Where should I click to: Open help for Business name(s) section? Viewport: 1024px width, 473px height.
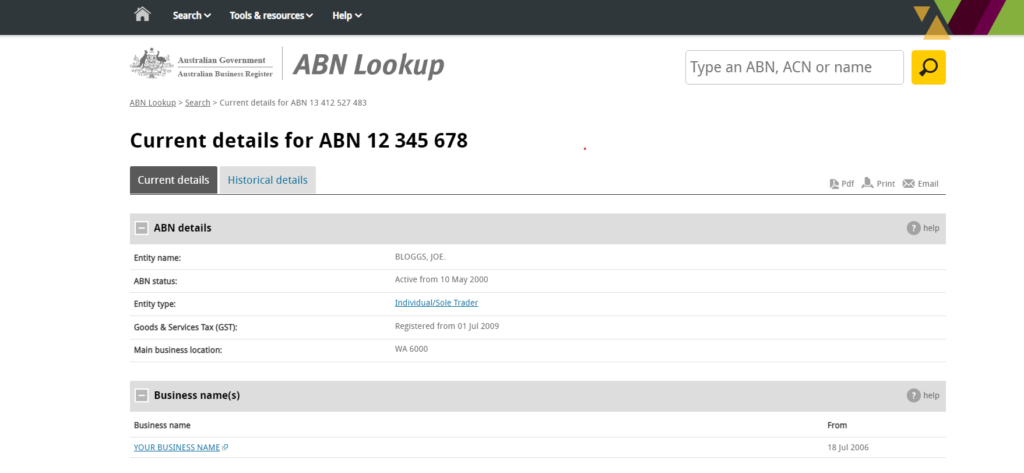(x=923, y=395)
